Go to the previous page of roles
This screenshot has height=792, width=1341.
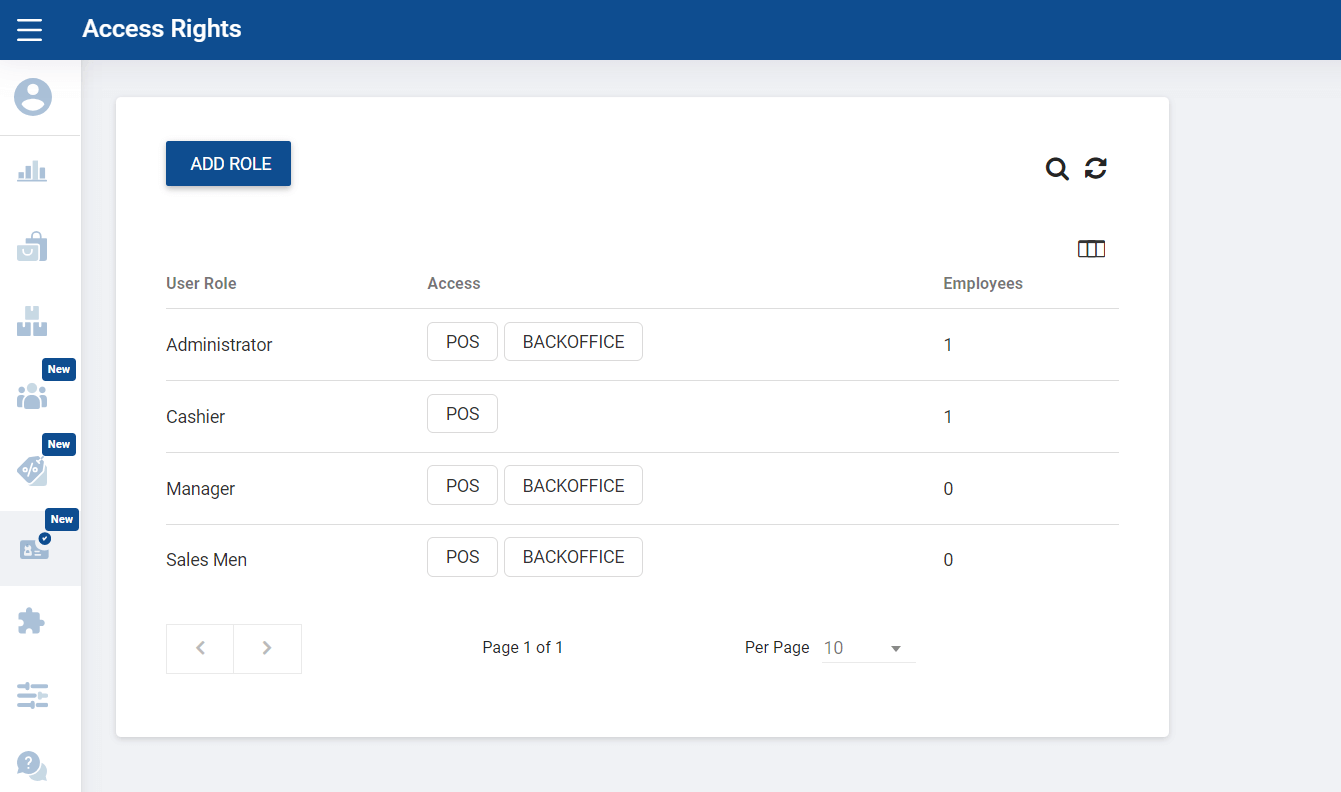point(200,648)
